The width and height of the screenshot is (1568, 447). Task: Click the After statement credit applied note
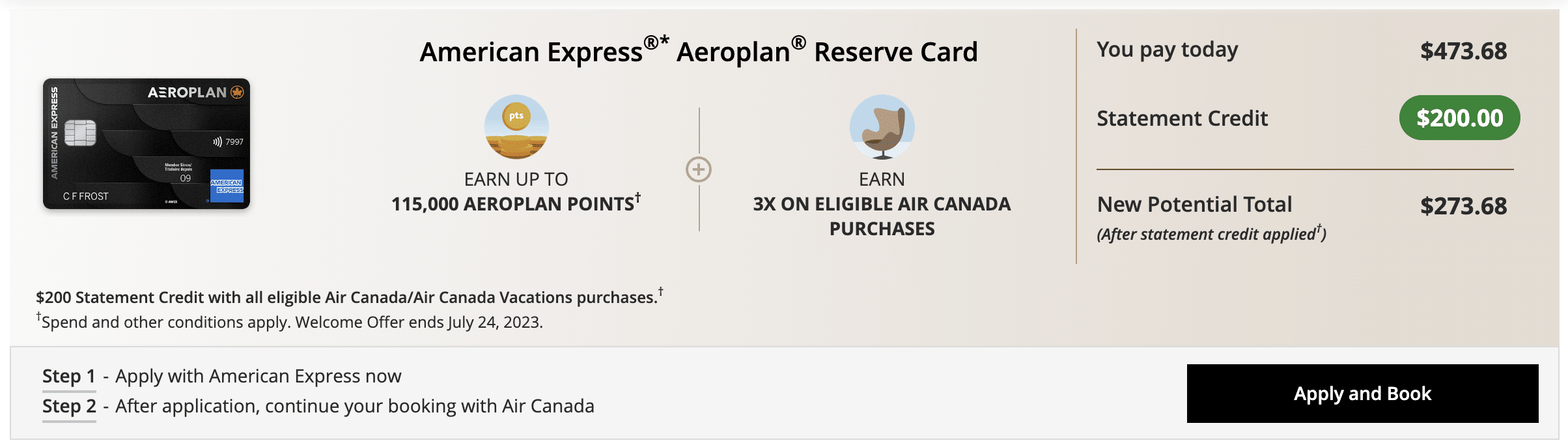[x=1211, y=234]
